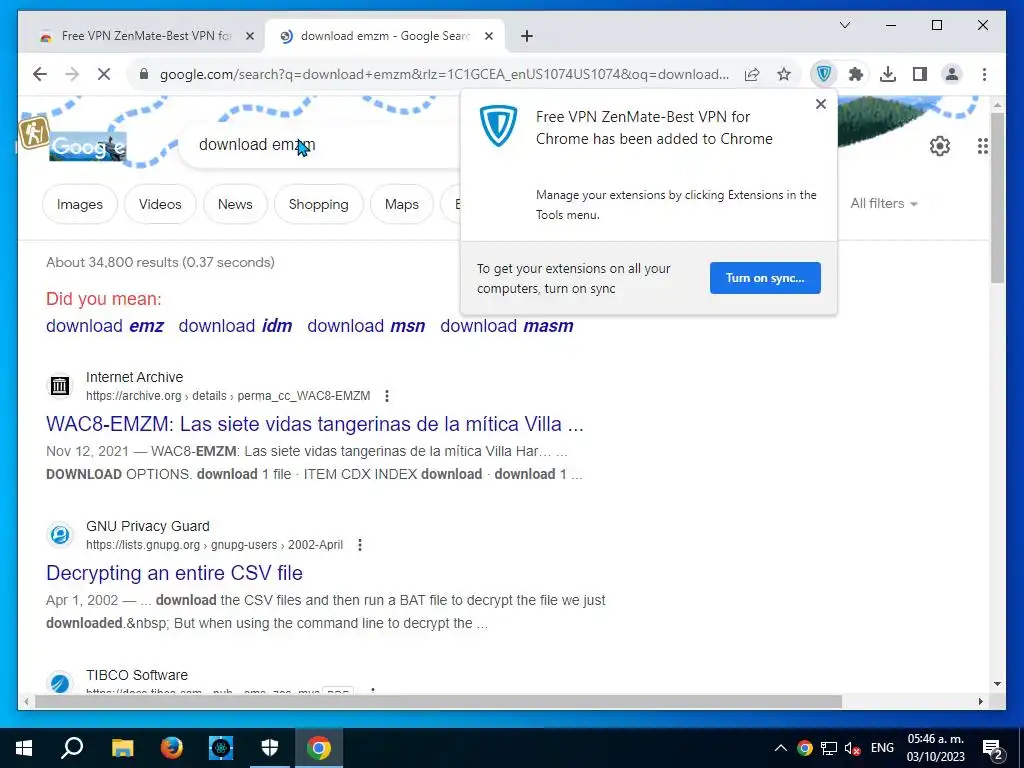
Task: Close the download emzm search tab
Action: (x=488, y=37)
